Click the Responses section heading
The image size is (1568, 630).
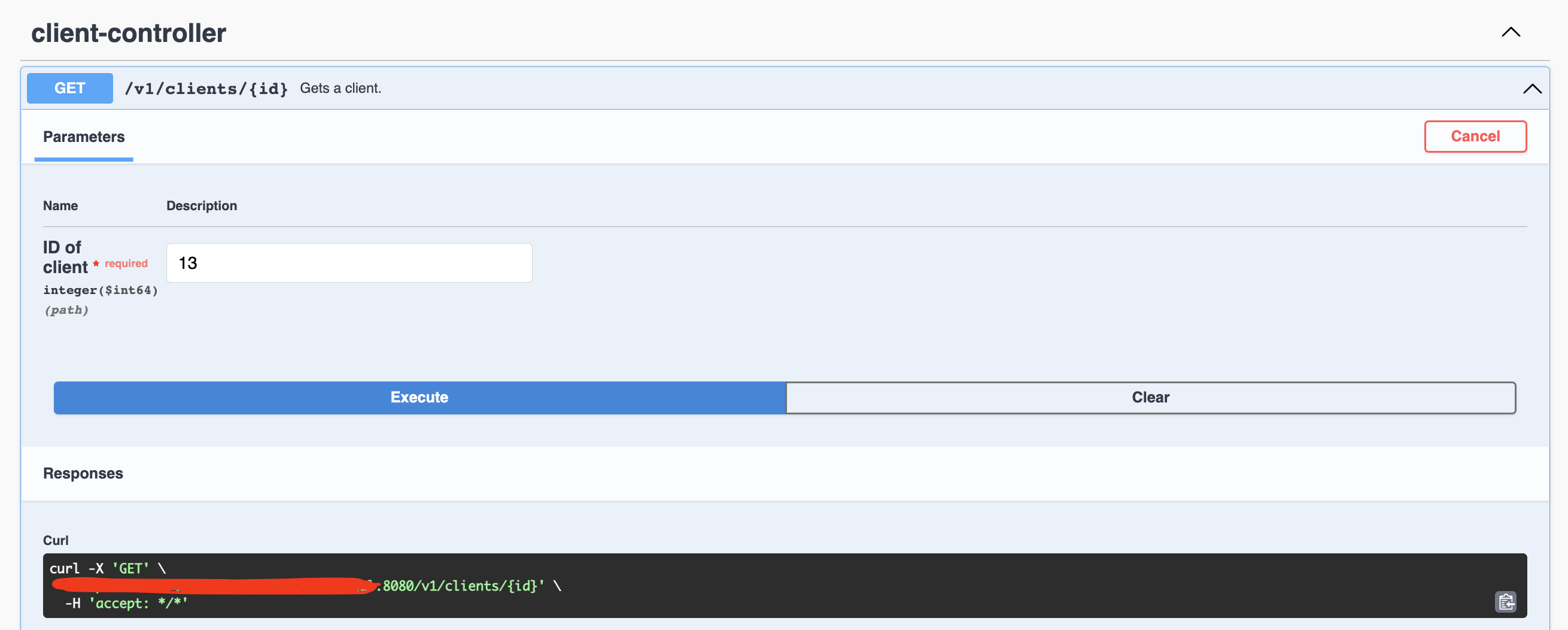click(x=83, y=474)
